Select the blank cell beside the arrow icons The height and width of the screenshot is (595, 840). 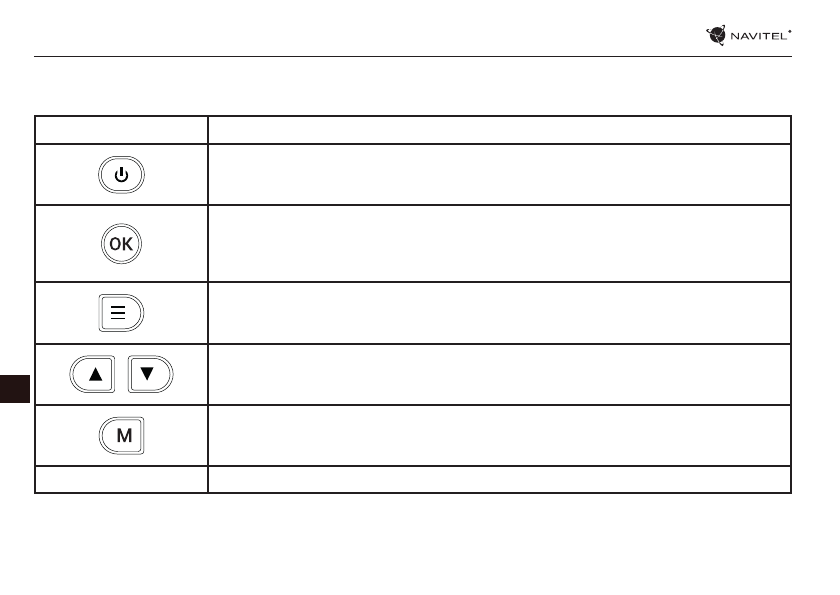(499, 374)
